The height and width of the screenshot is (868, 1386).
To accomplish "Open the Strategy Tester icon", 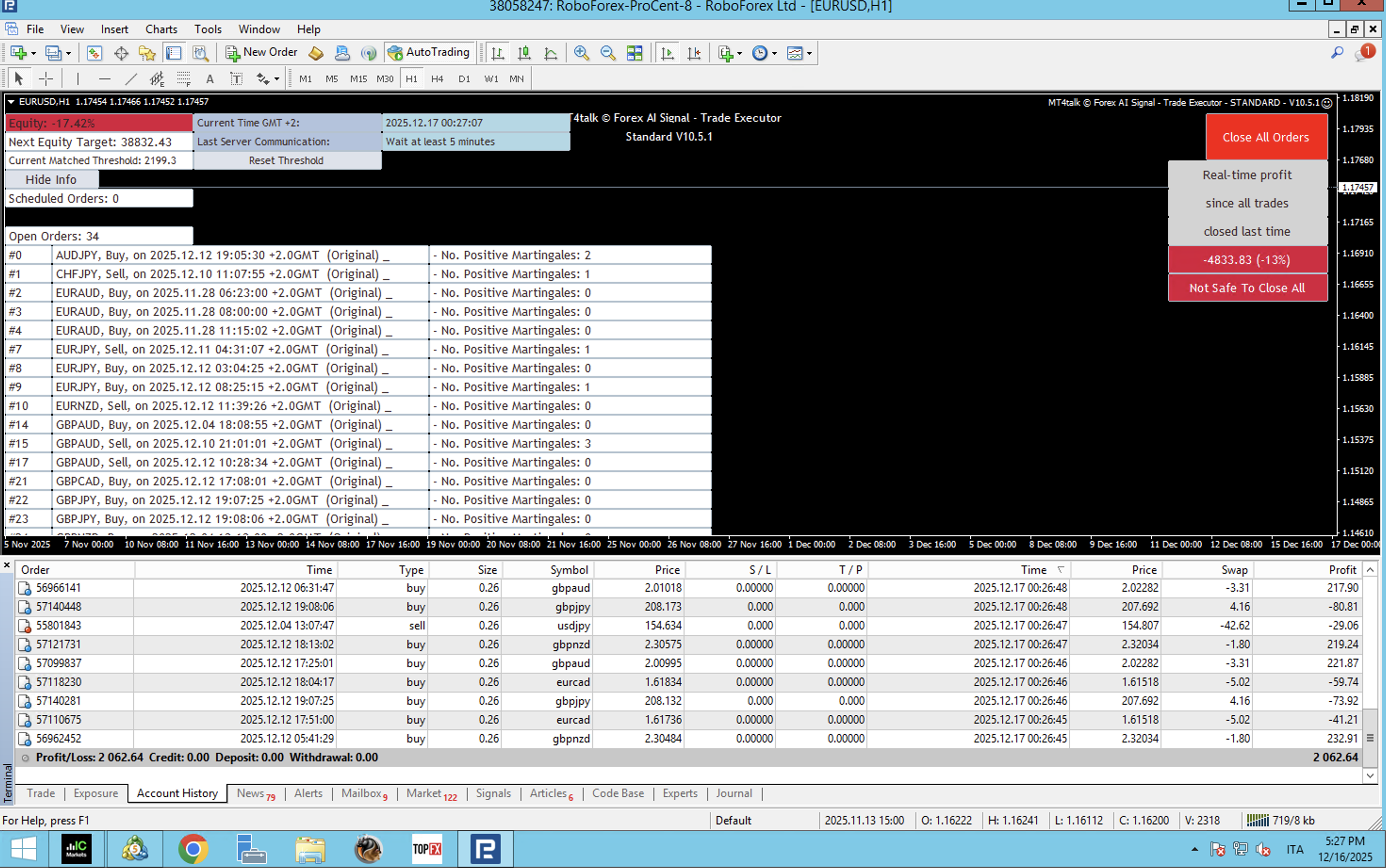I will coord(200,53).
